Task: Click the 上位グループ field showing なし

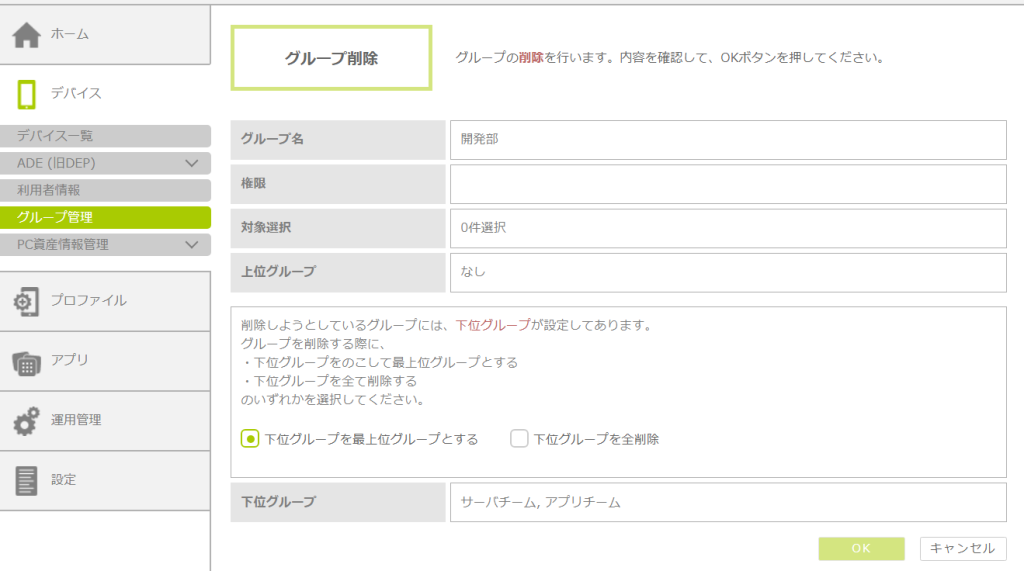Action: coord(727,272)
